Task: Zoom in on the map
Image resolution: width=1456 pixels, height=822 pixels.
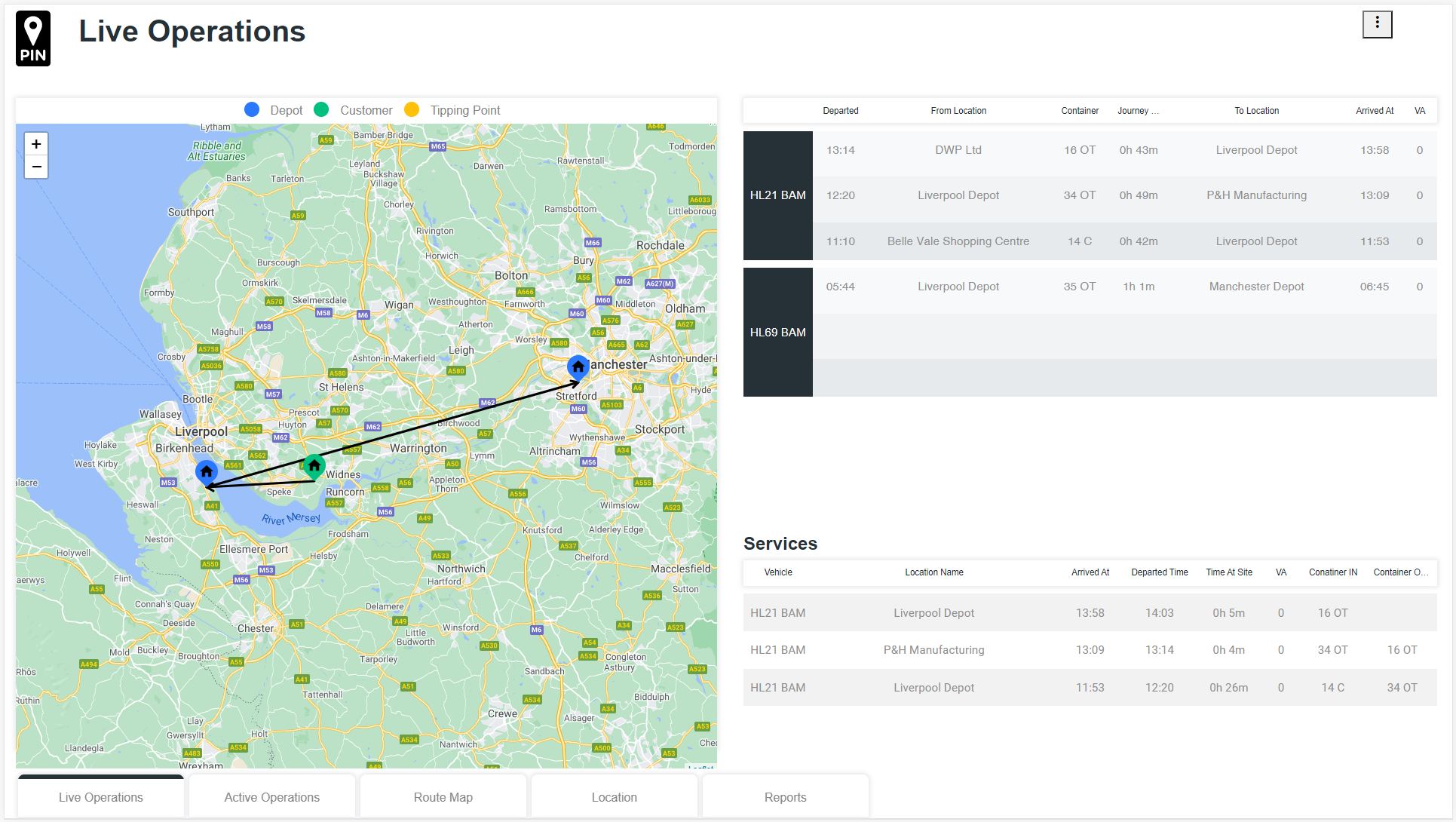Action: (36, 144)
